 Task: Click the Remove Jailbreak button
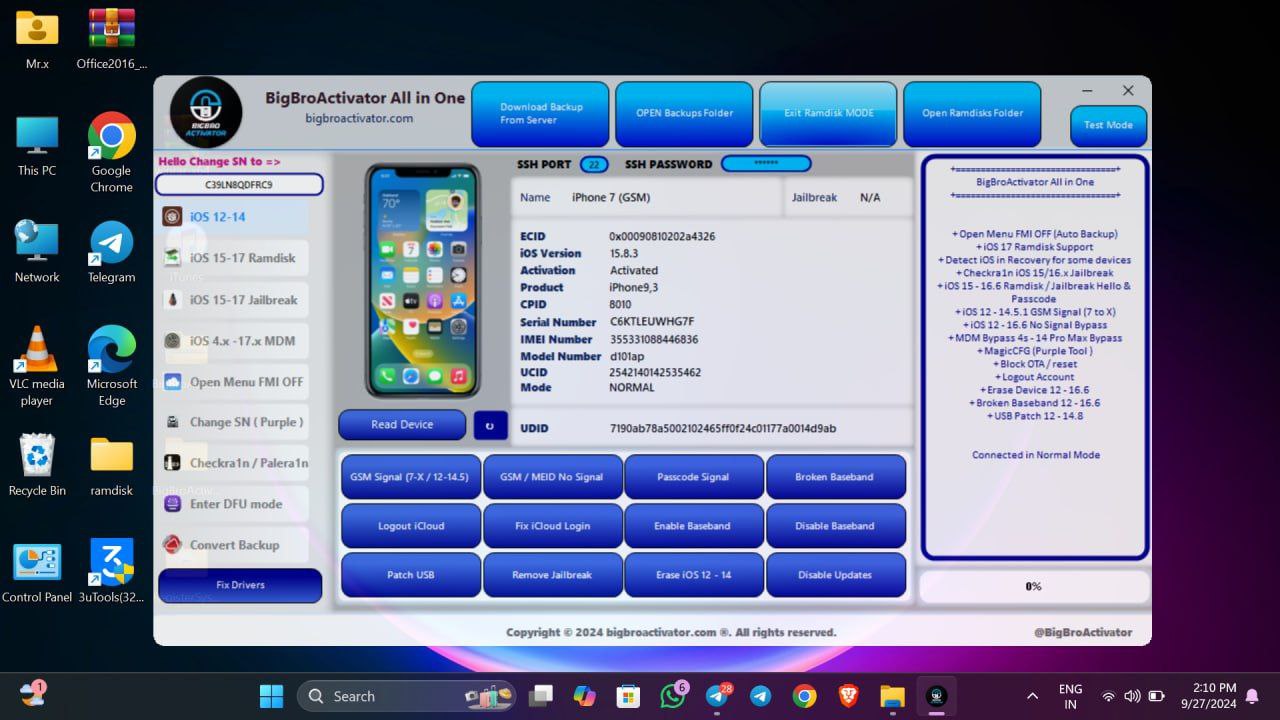coord(553,575)
